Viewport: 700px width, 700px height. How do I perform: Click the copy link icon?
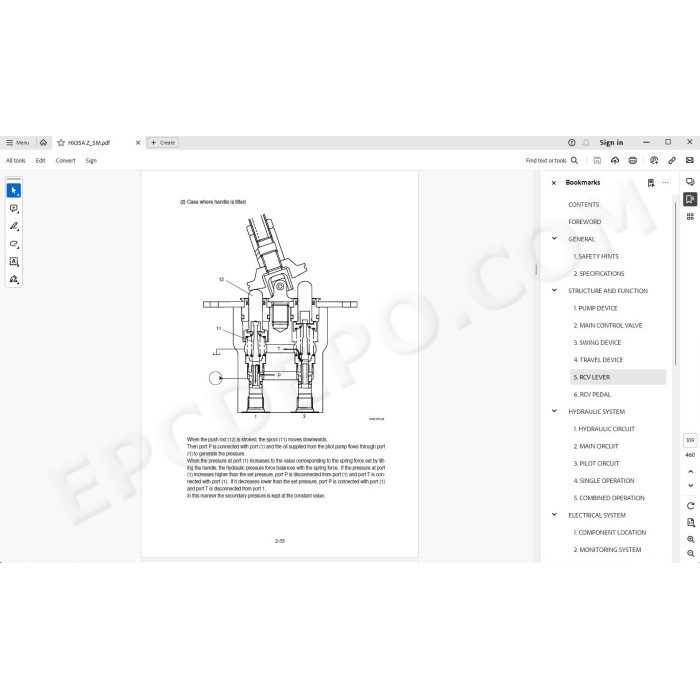point(672,160)
